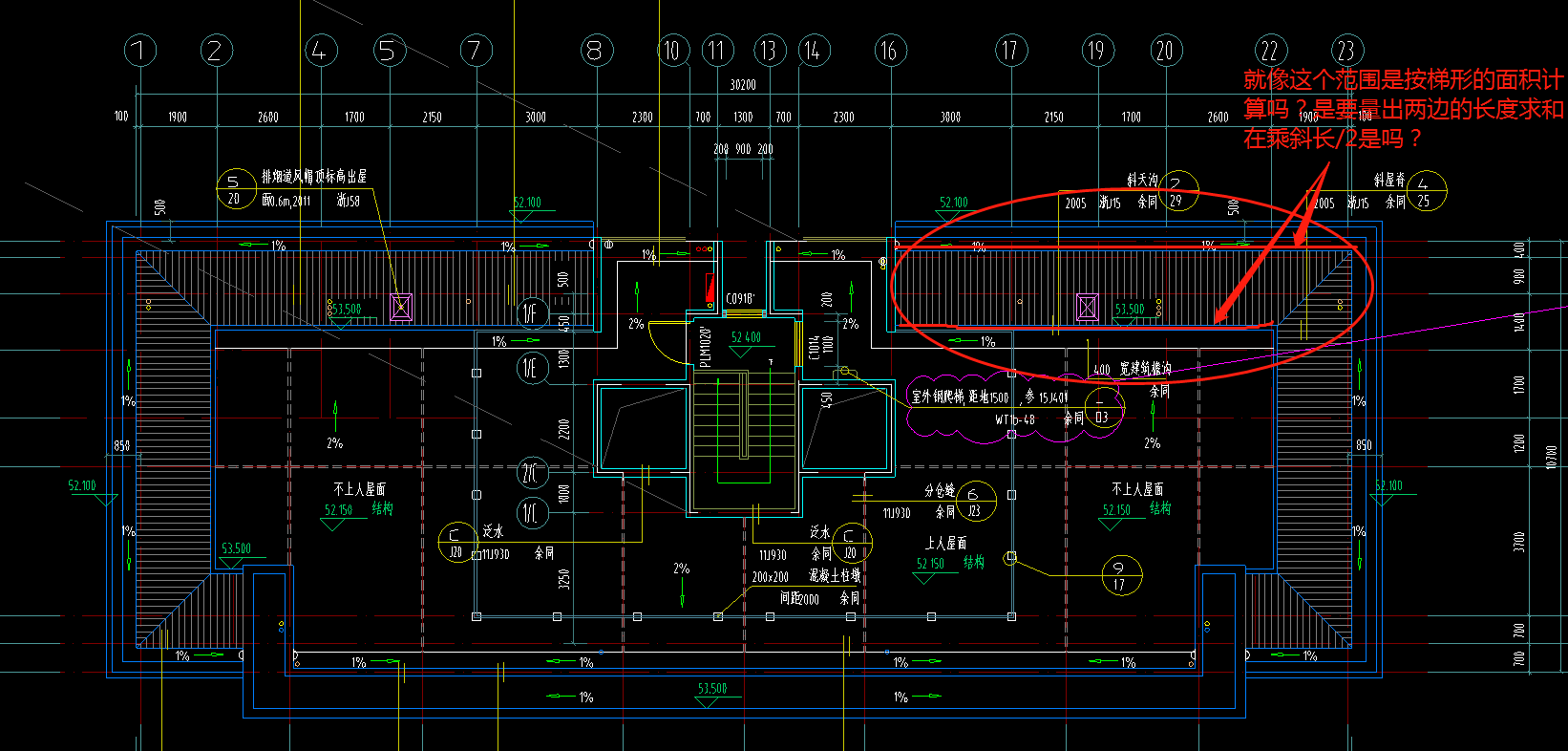Click detail callout circle 2 over 29

click(1177, 191)
